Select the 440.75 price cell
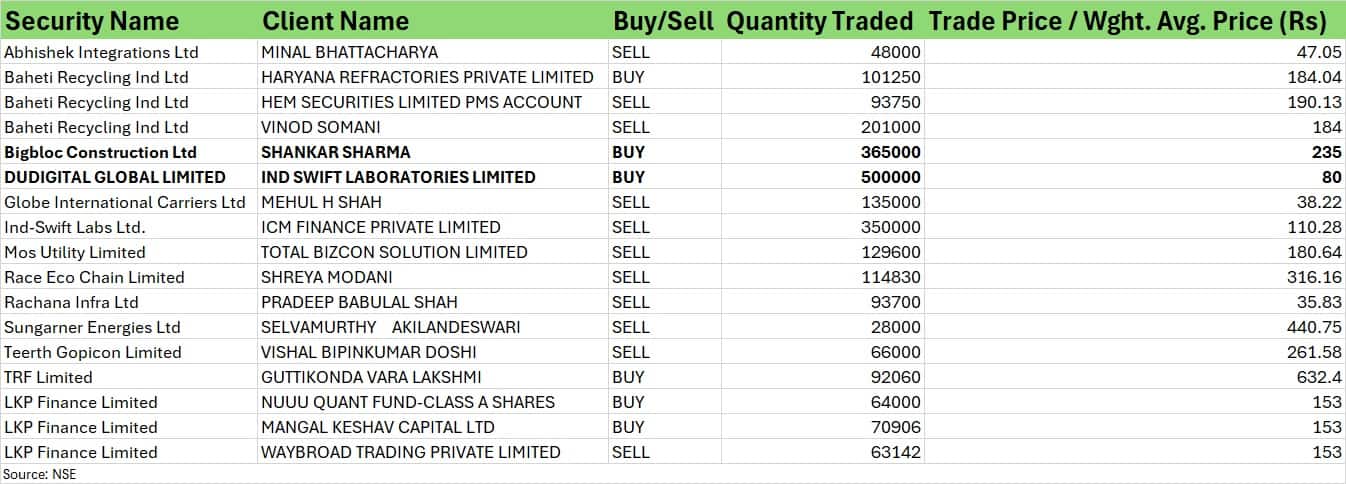 tap(1314, 327)
